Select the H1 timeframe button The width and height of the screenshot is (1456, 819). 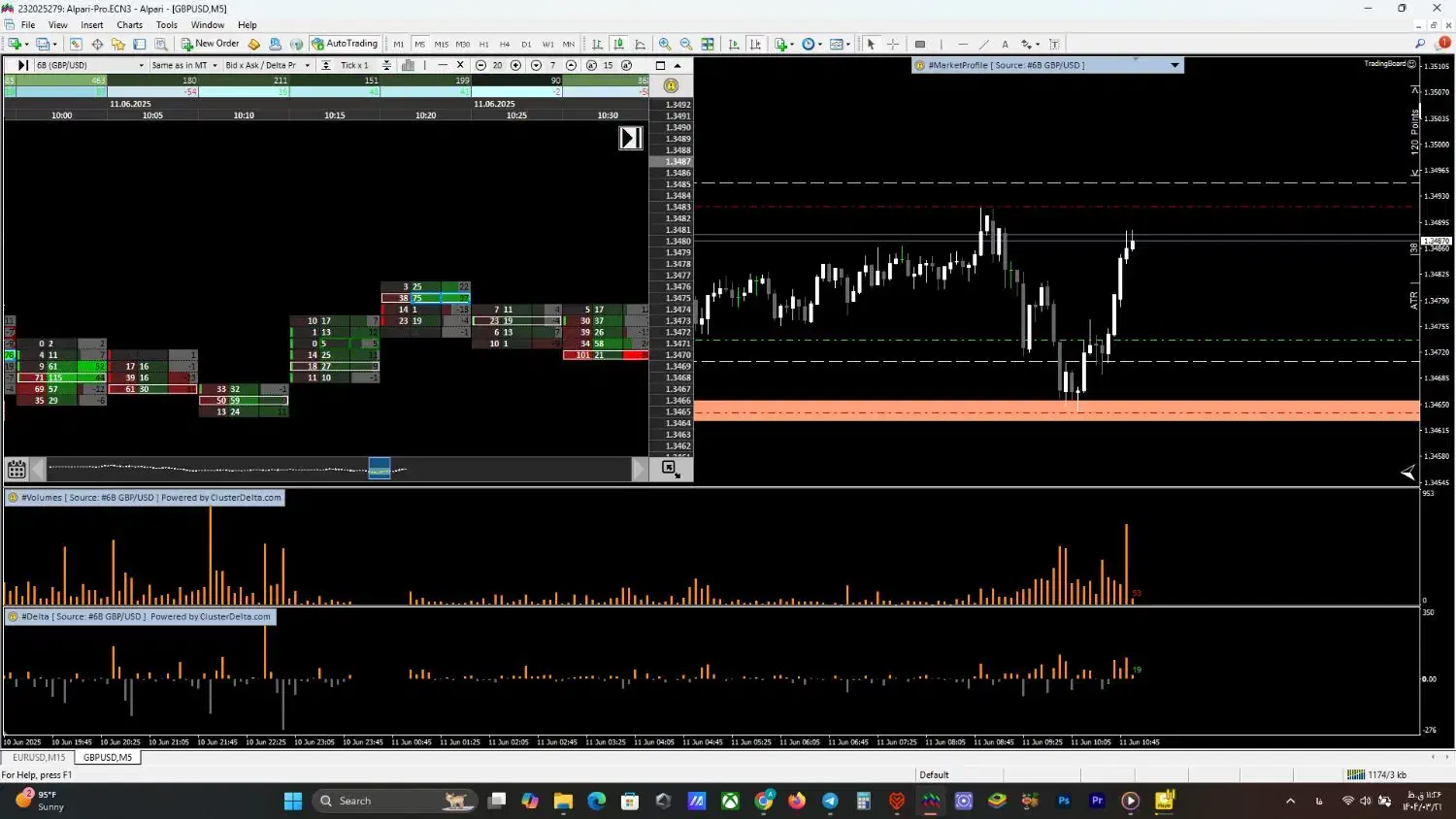tap(483, 45)
